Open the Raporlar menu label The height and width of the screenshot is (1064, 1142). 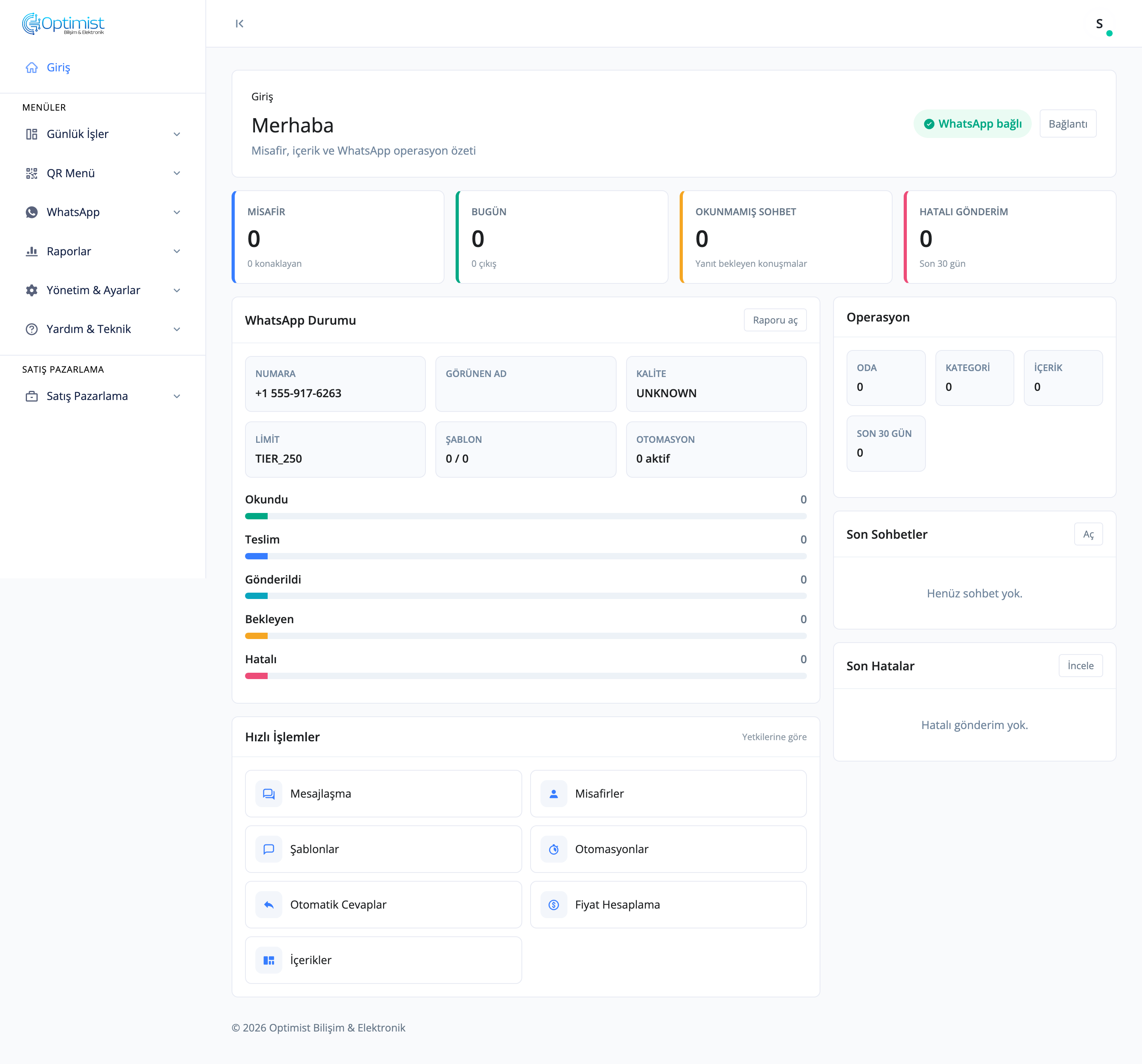[69, 251]
